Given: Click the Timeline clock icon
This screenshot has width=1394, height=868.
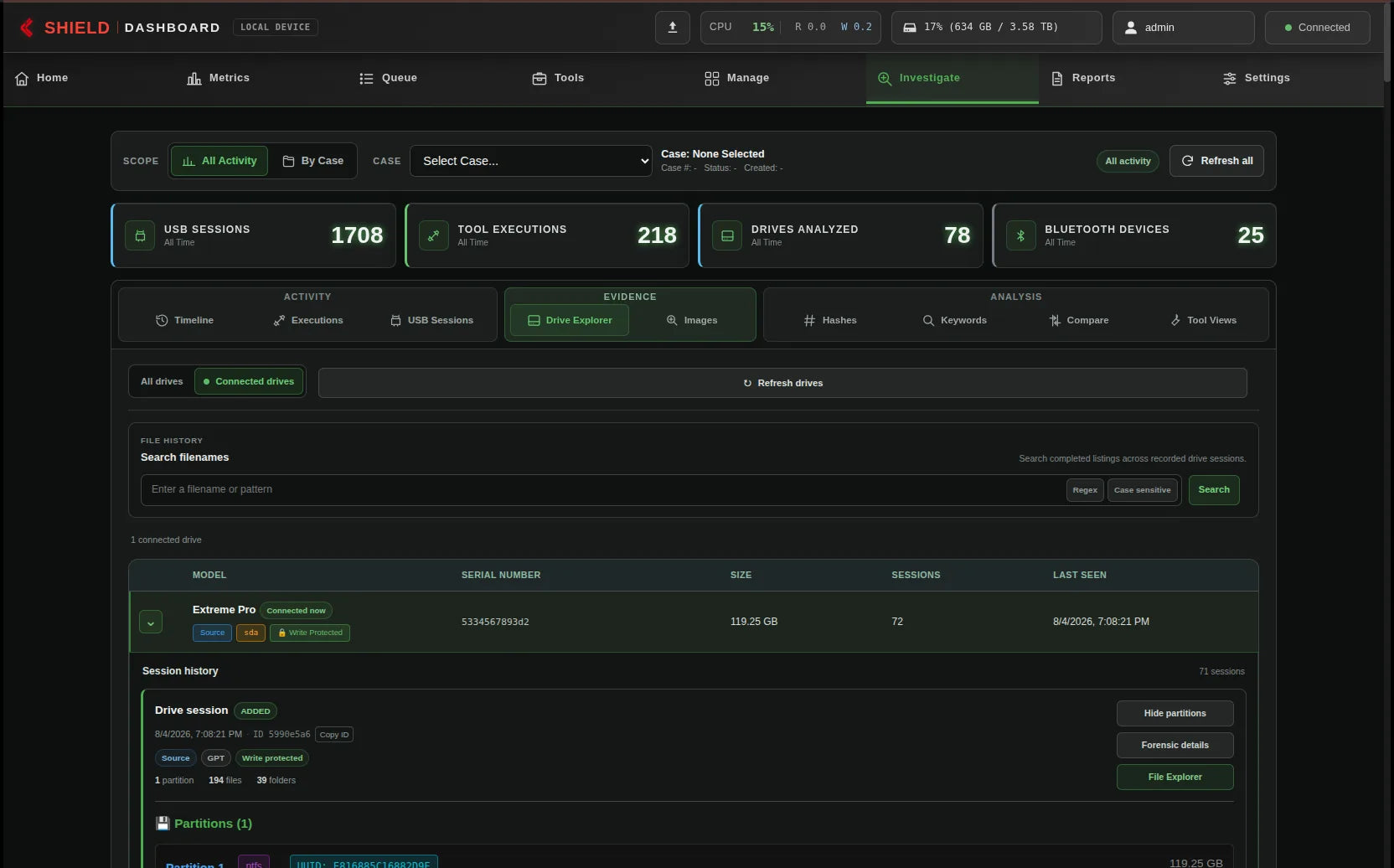Looking at the screenshot, I should [162, 320].
